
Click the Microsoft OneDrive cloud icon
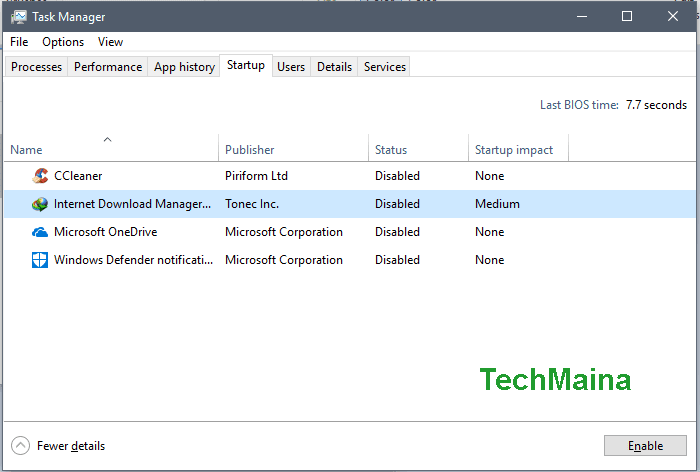click(x=40, y=232)
